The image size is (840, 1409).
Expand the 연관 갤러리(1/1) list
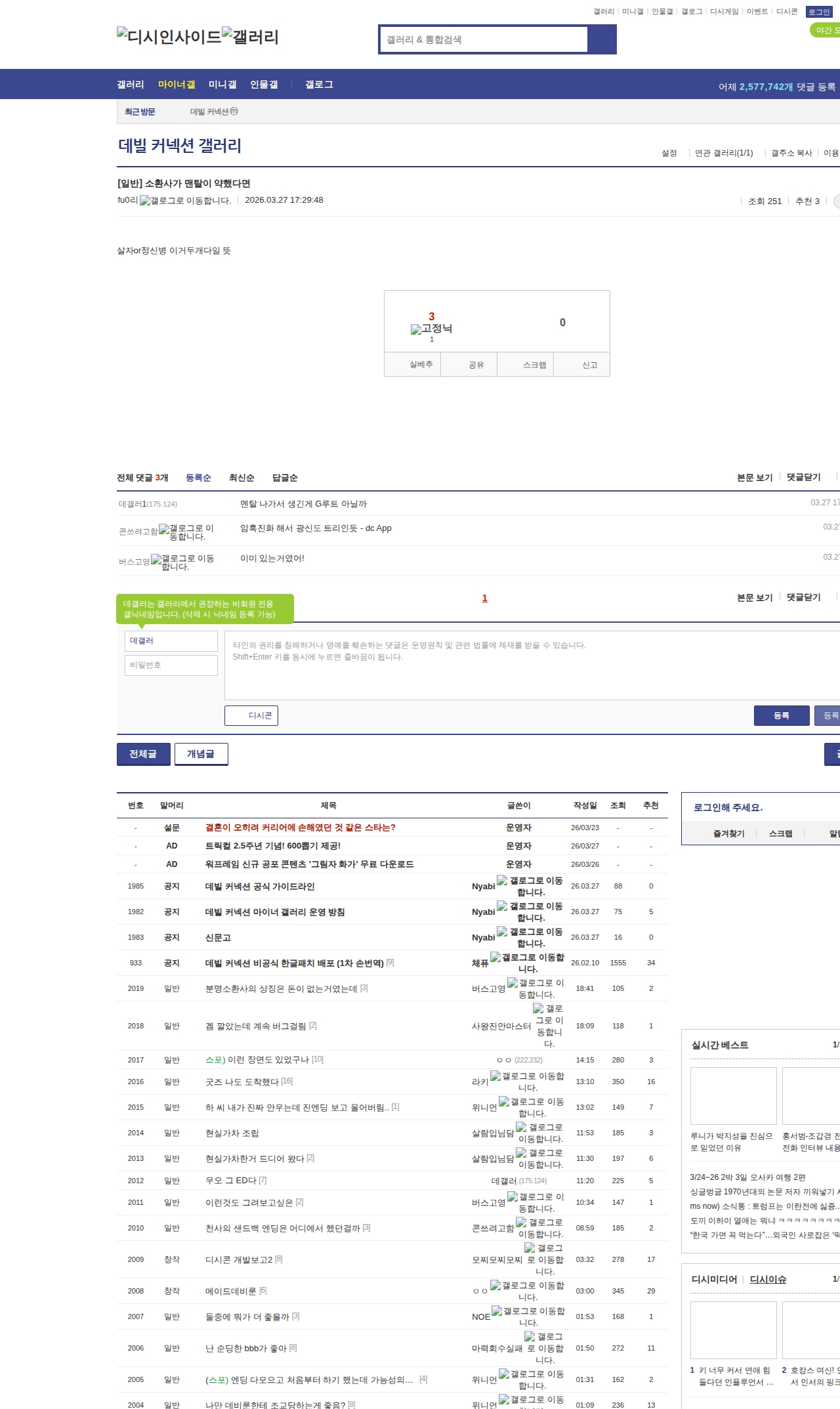[x=724, y=153]
